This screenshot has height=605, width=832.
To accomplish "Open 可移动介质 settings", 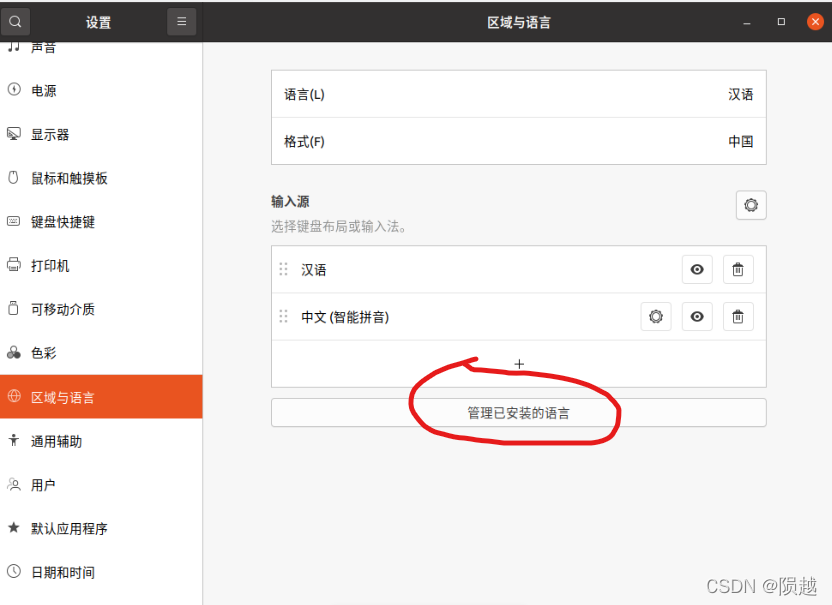I will coord(101,309).
